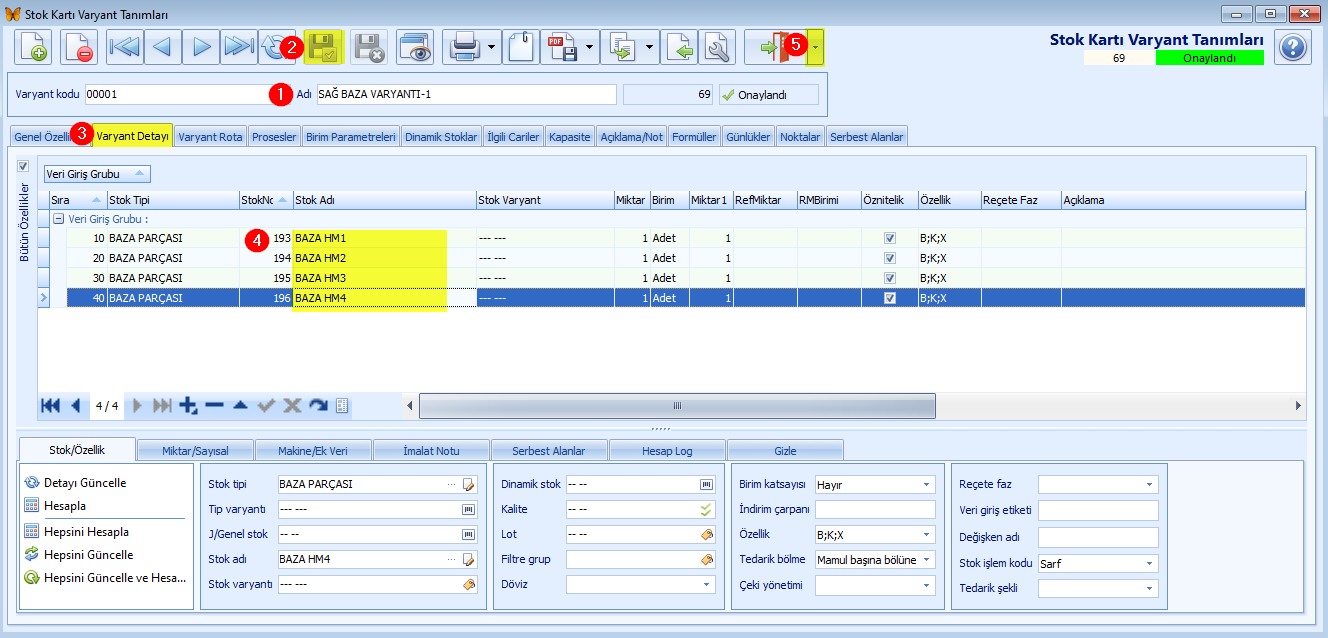The image size is (1328, 638).
Task: Click the Gizle tab button
Action: tap(785, 451)
